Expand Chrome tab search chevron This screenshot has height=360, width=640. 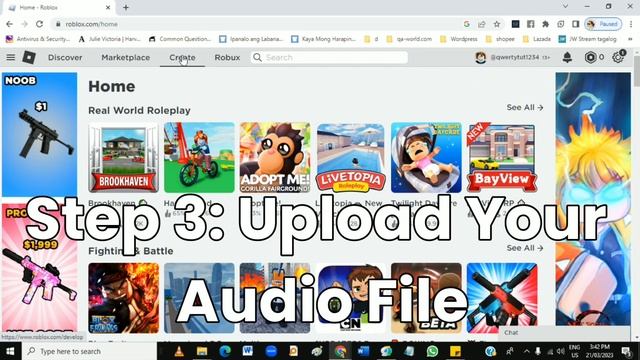(565, 6)
